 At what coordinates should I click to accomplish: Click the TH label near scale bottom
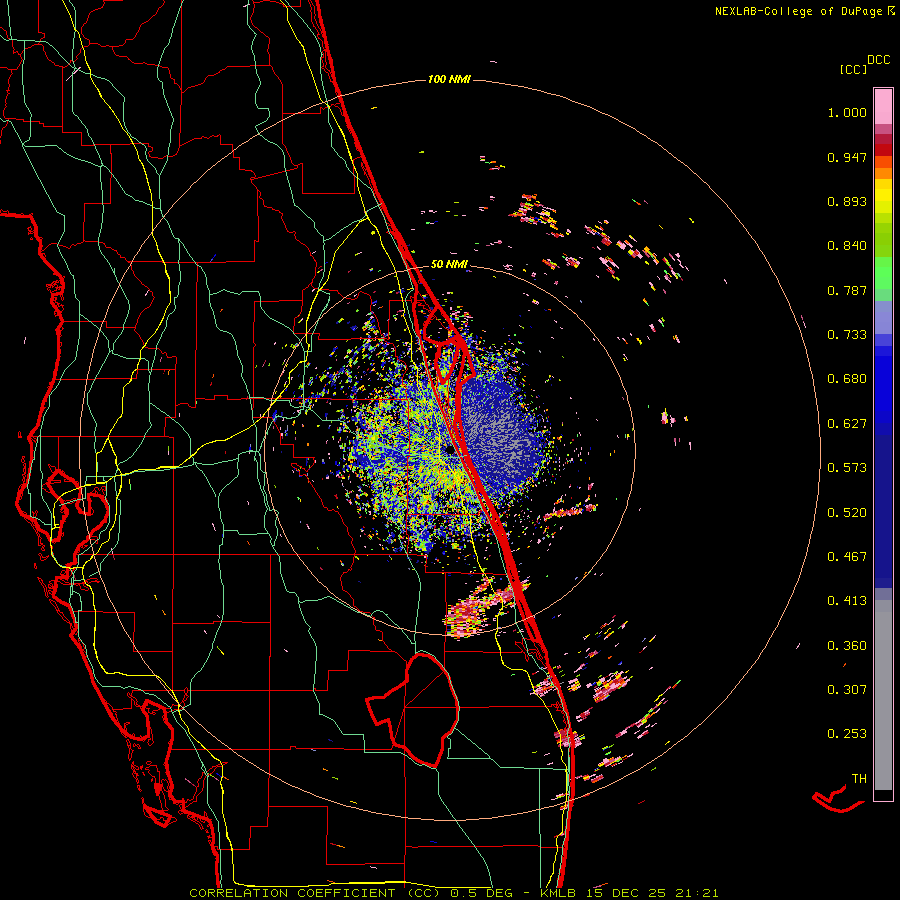(859, 779)
